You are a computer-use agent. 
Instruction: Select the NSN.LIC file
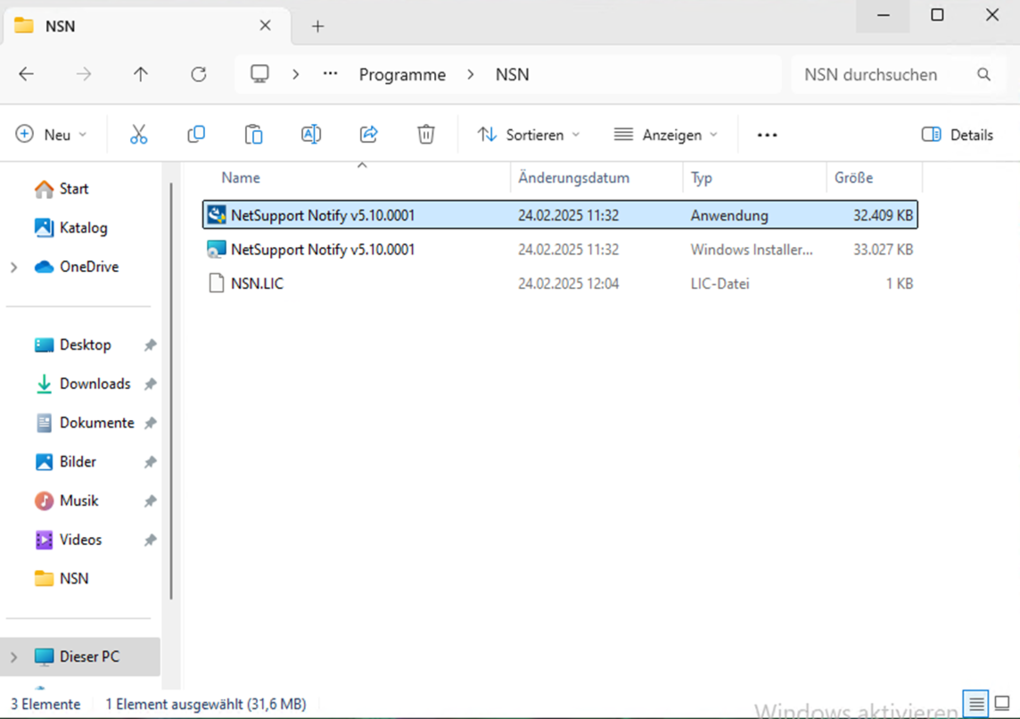[x=257, y=284]
